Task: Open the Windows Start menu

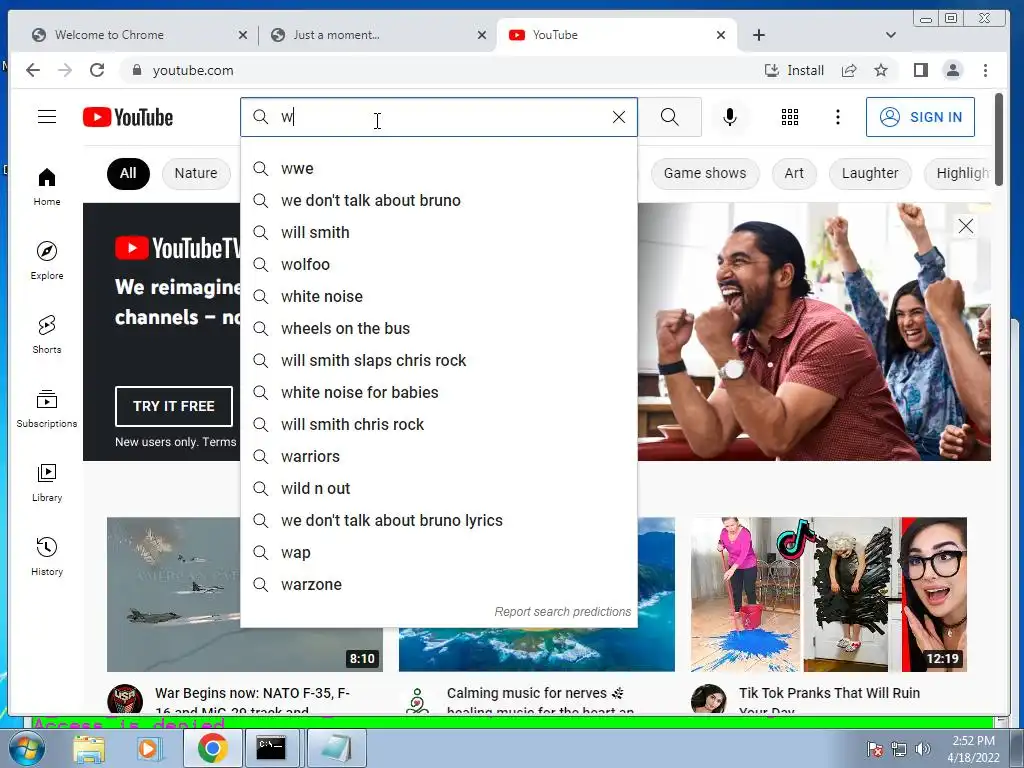Action: [25, 748]
